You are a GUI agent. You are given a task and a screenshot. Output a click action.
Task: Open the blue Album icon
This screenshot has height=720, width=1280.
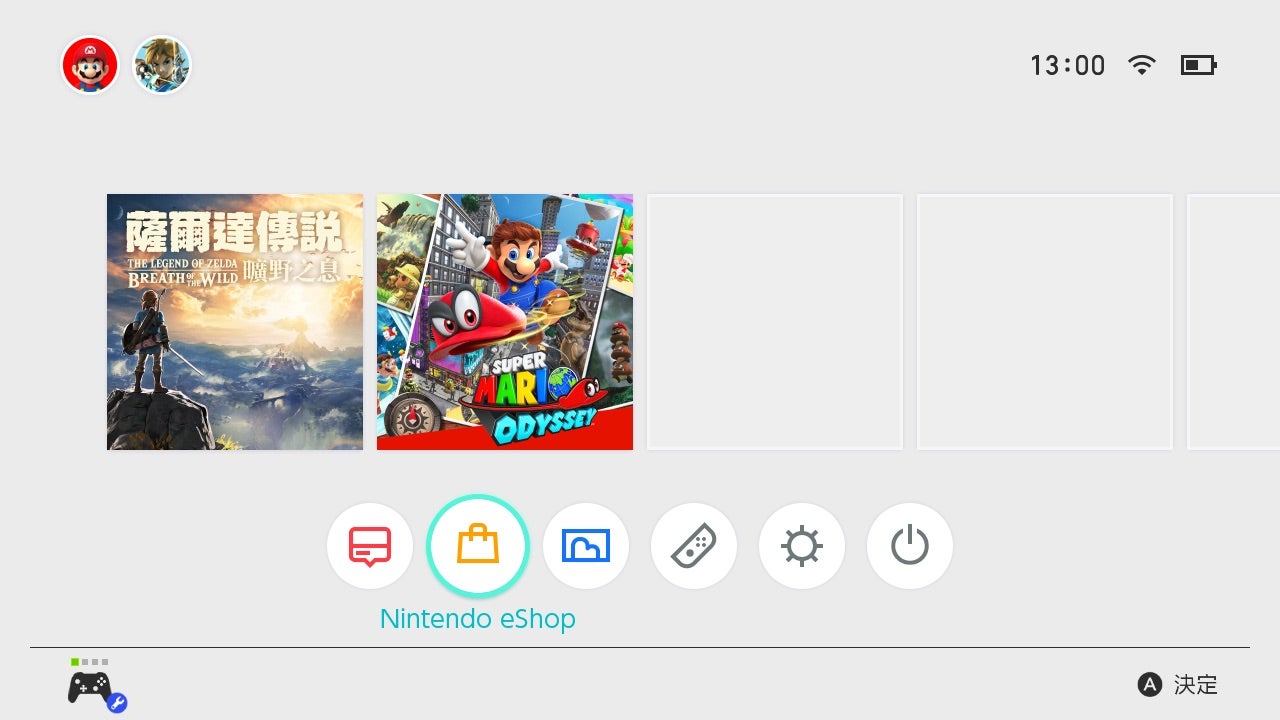click(586, 546)
